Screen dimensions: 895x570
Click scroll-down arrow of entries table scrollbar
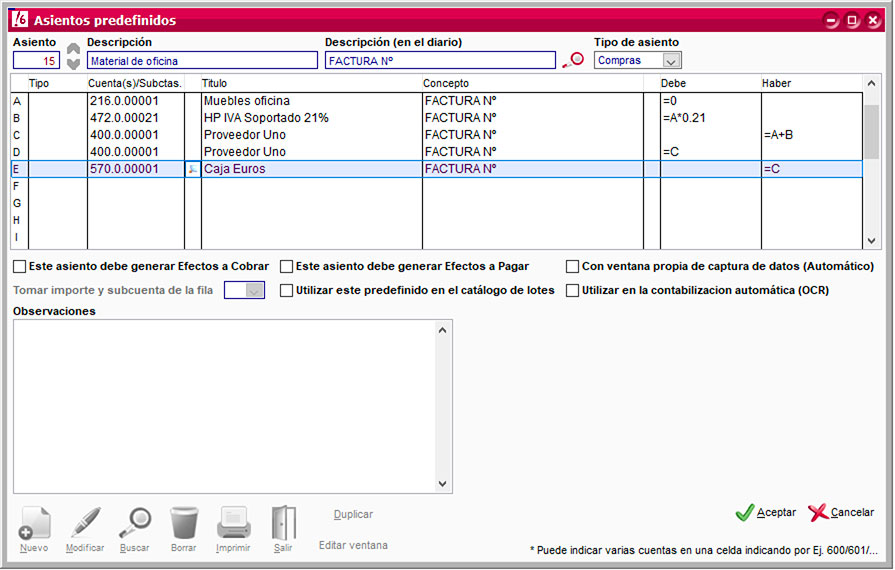(871, 241)
